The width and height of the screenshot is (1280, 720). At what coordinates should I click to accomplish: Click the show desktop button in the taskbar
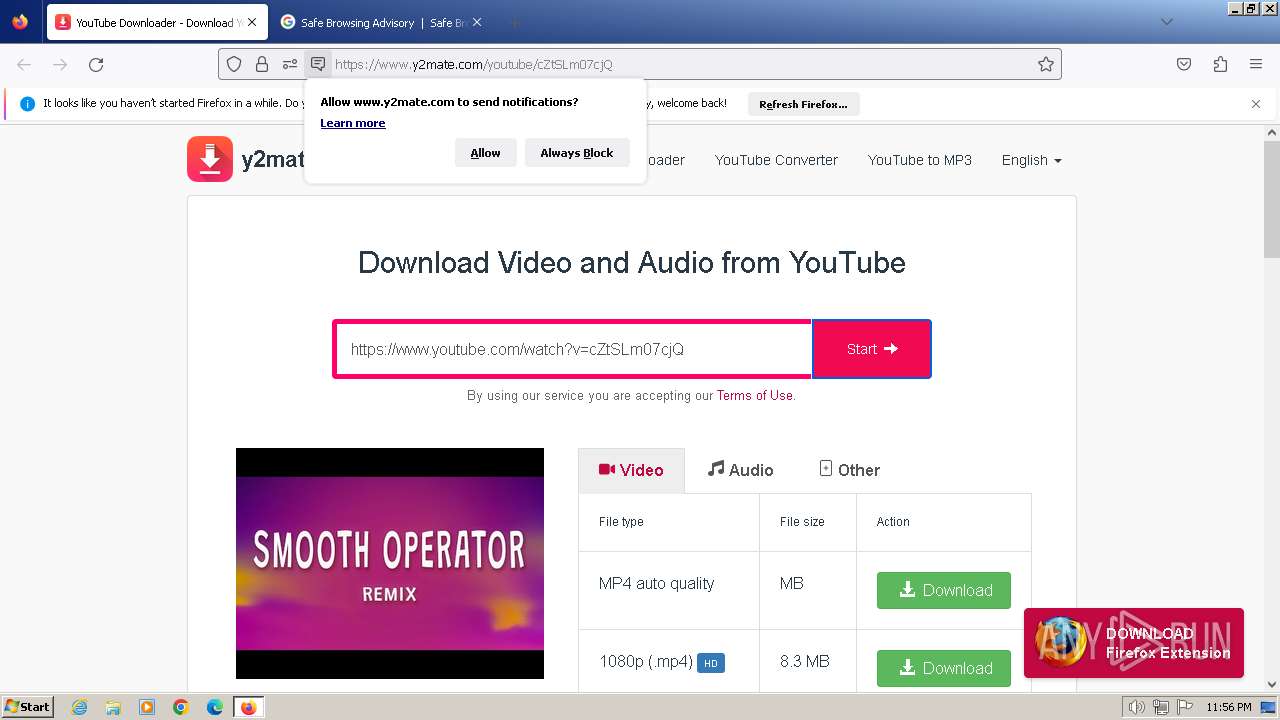(x=1268, y=707)
